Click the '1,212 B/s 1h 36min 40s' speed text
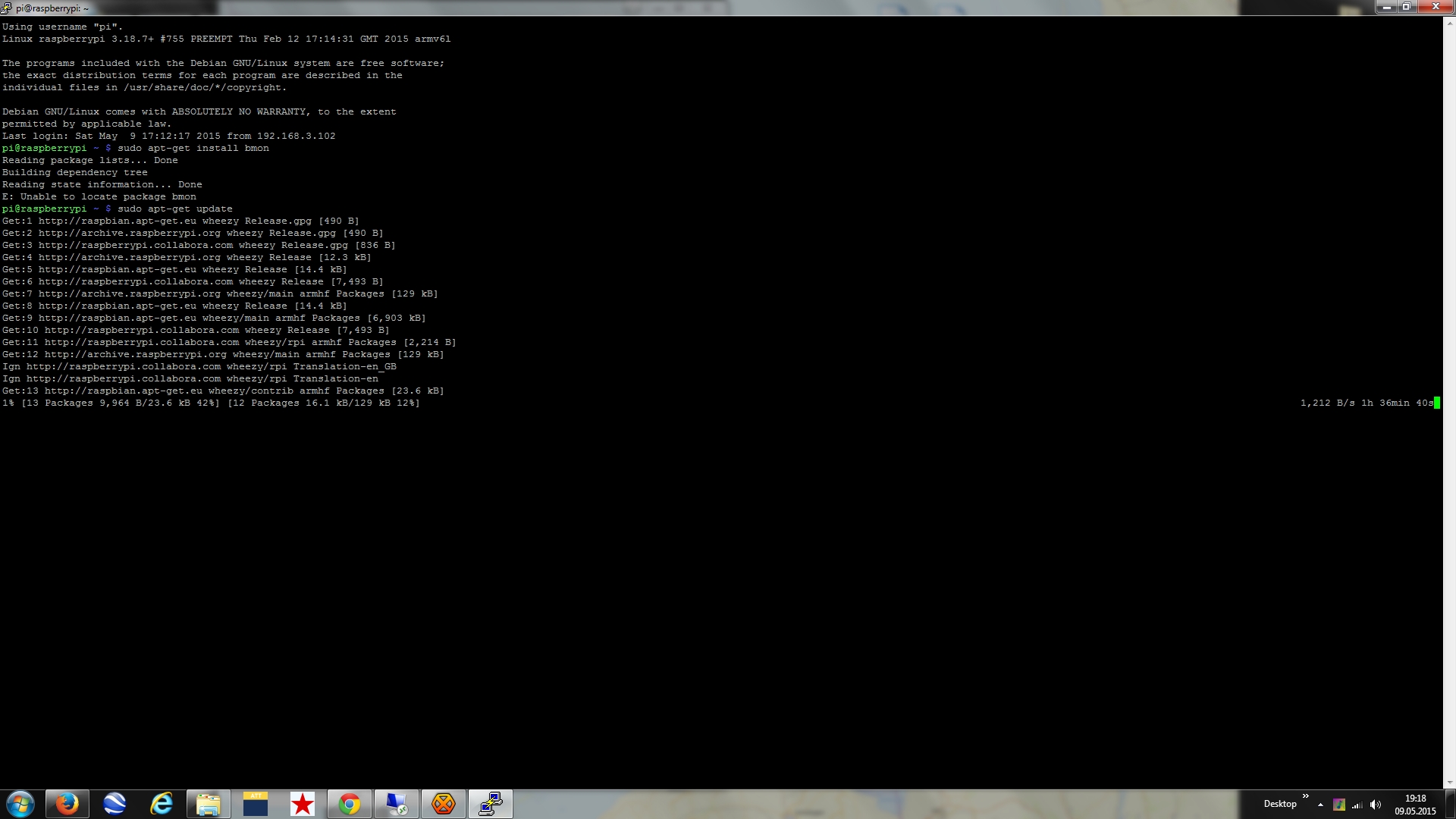 point(1367,403)
